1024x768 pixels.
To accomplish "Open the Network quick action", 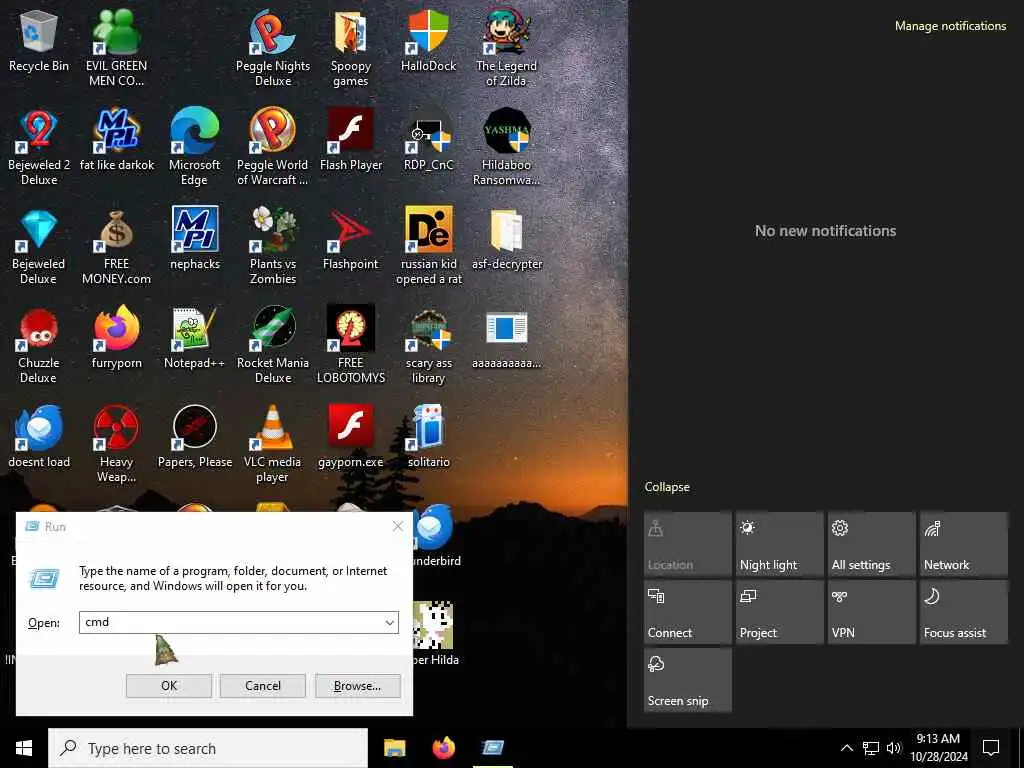I will [x=964, y=545].
